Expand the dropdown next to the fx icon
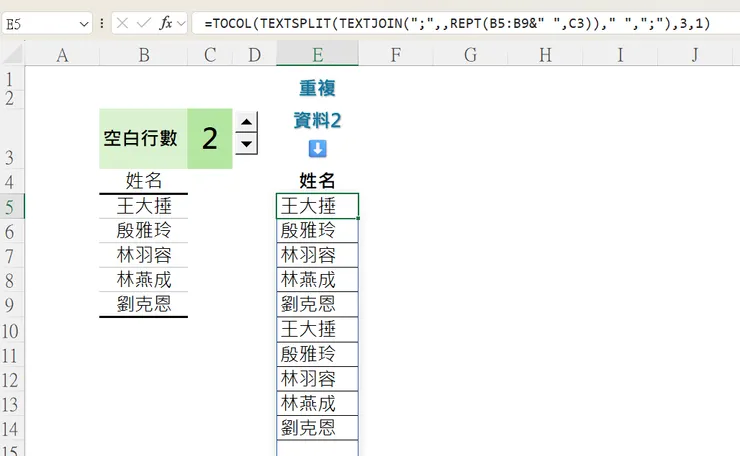Screen dimensions: 740x456 click(x=181, y=23)
